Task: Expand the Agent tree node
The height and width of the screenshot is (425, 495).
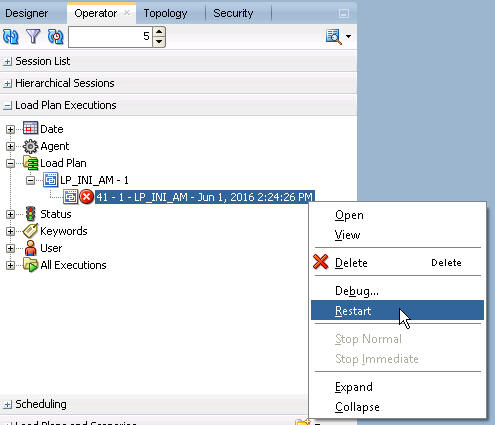Action: coord(10,146)
